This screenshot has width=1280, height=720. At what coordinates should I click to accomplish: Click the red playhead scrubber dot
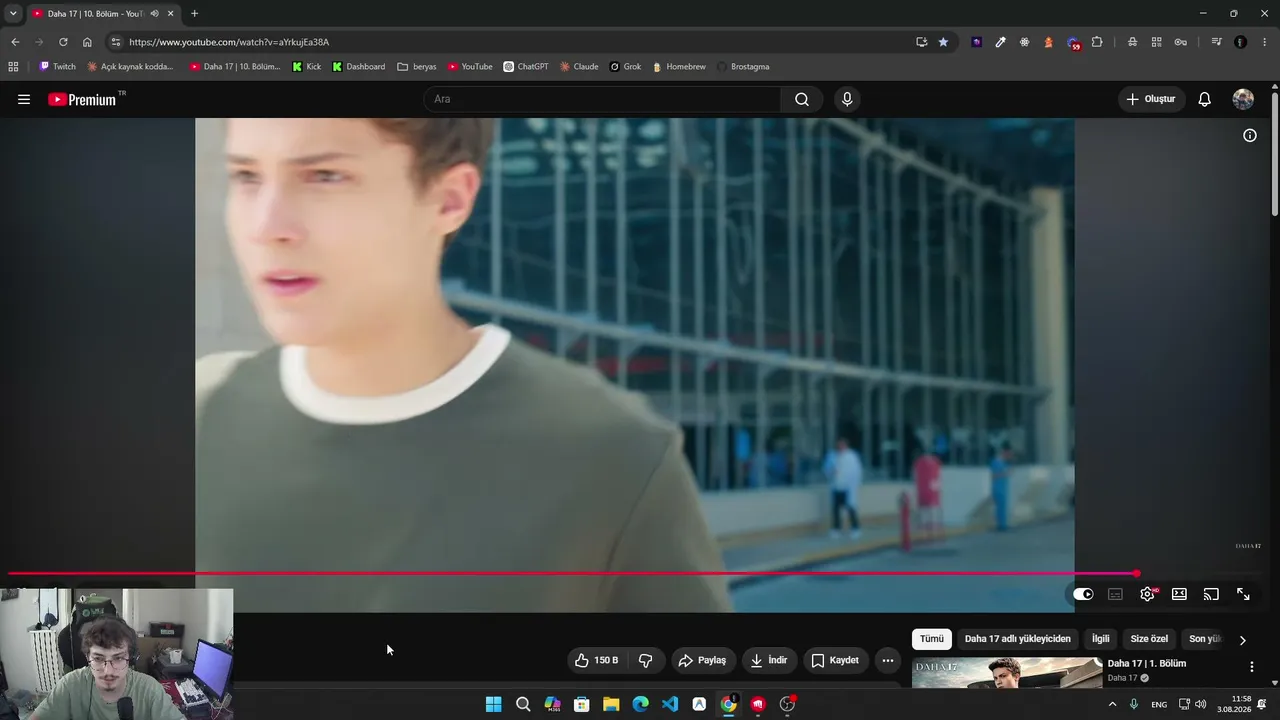[x=1137, y=574]
